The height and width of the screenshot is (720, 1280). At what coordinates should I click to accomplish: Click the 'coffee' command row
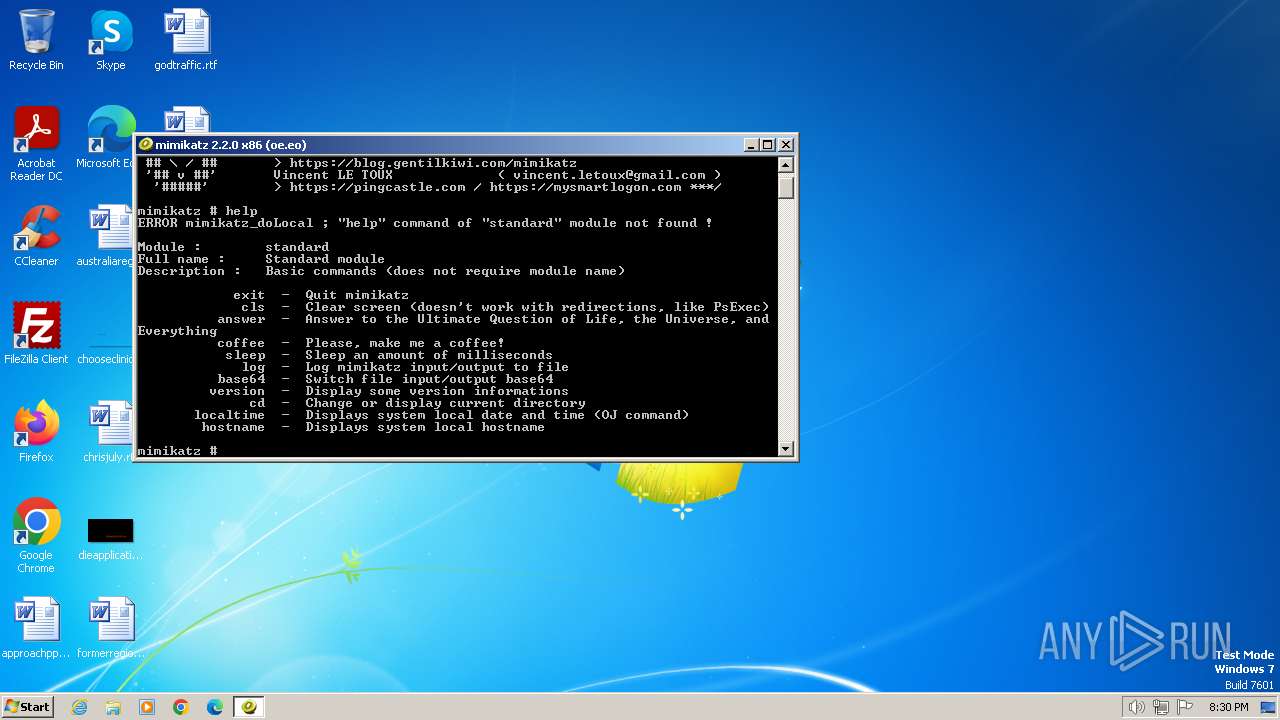(x=361, y=343)
